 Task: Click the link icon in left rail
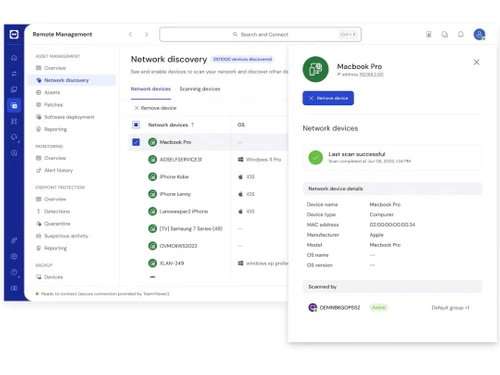(14, 240)
